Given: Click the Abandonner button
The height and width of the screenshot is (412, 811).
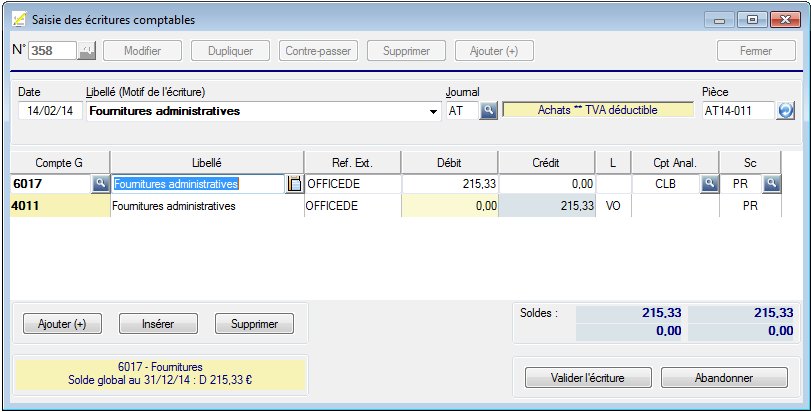Looking at the screenshot, I should (724, 377).
